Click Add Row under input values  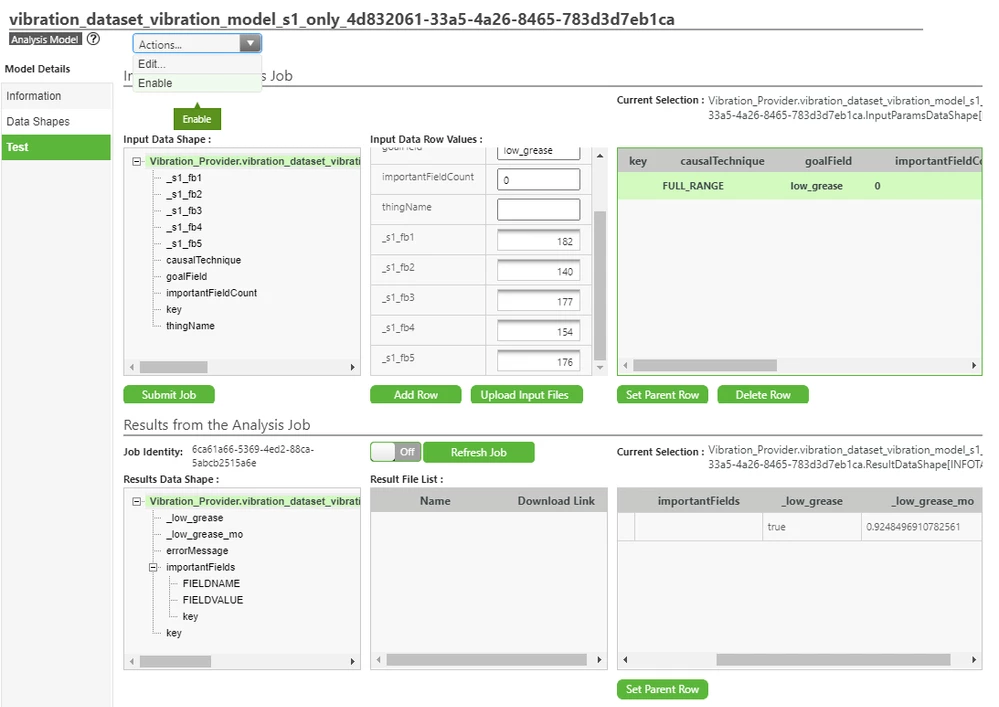415,394
